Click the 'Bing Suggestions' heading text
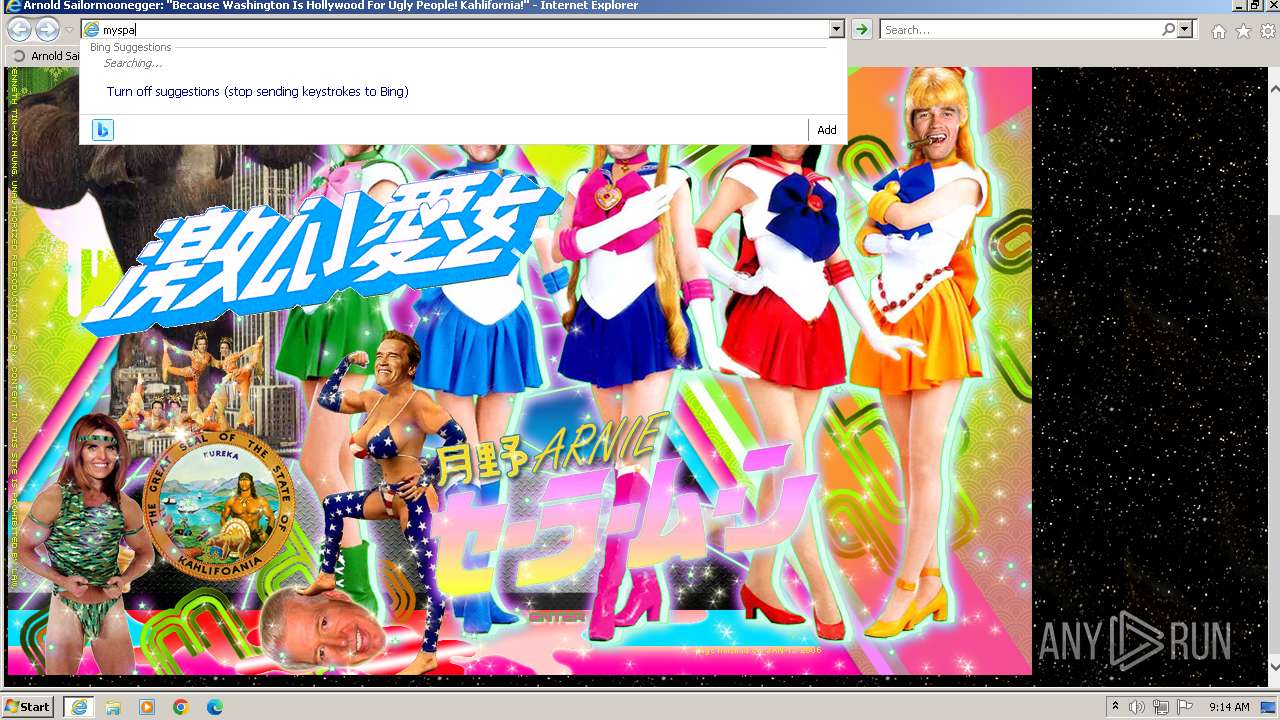 [131, 47]
